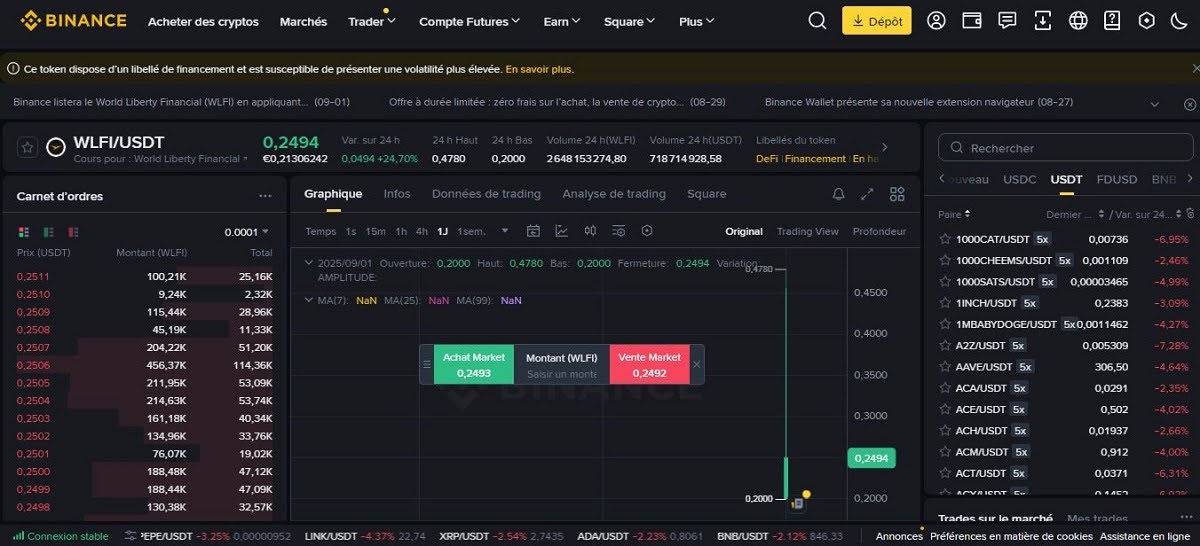Click the Rechercher pair search field

point(1065,148)
